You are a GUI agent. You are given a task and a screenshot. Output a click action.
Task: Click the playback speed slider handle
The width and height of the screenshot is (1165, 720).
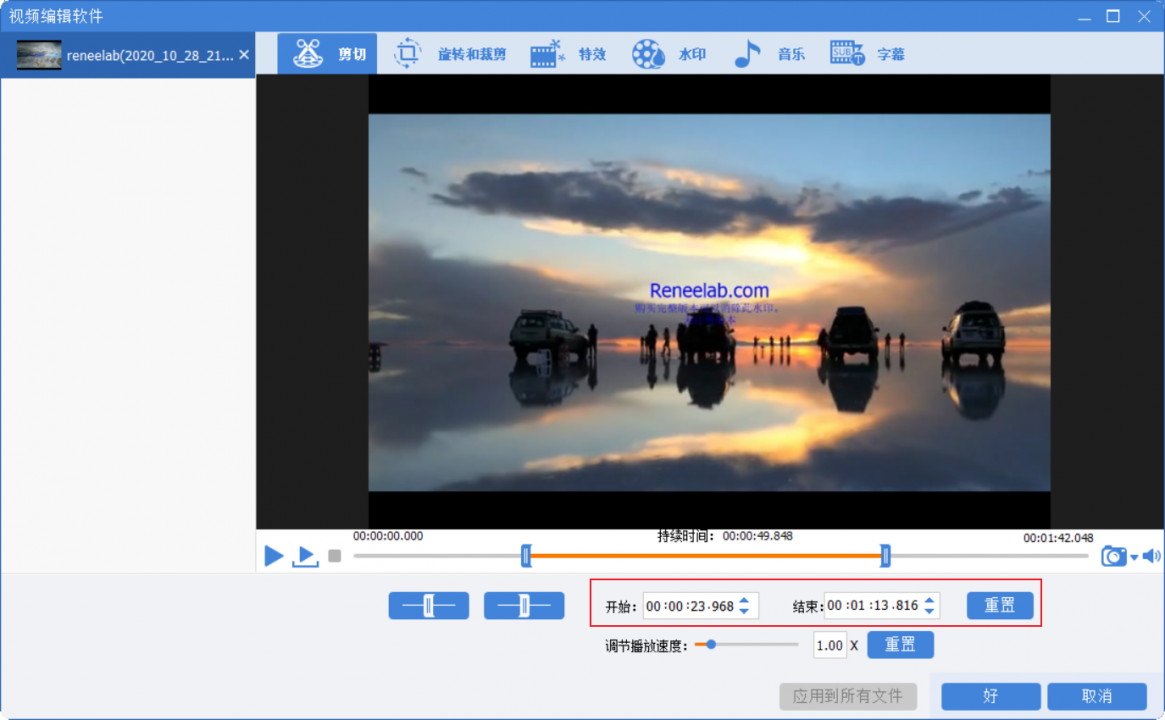click(x=710, y=645)
